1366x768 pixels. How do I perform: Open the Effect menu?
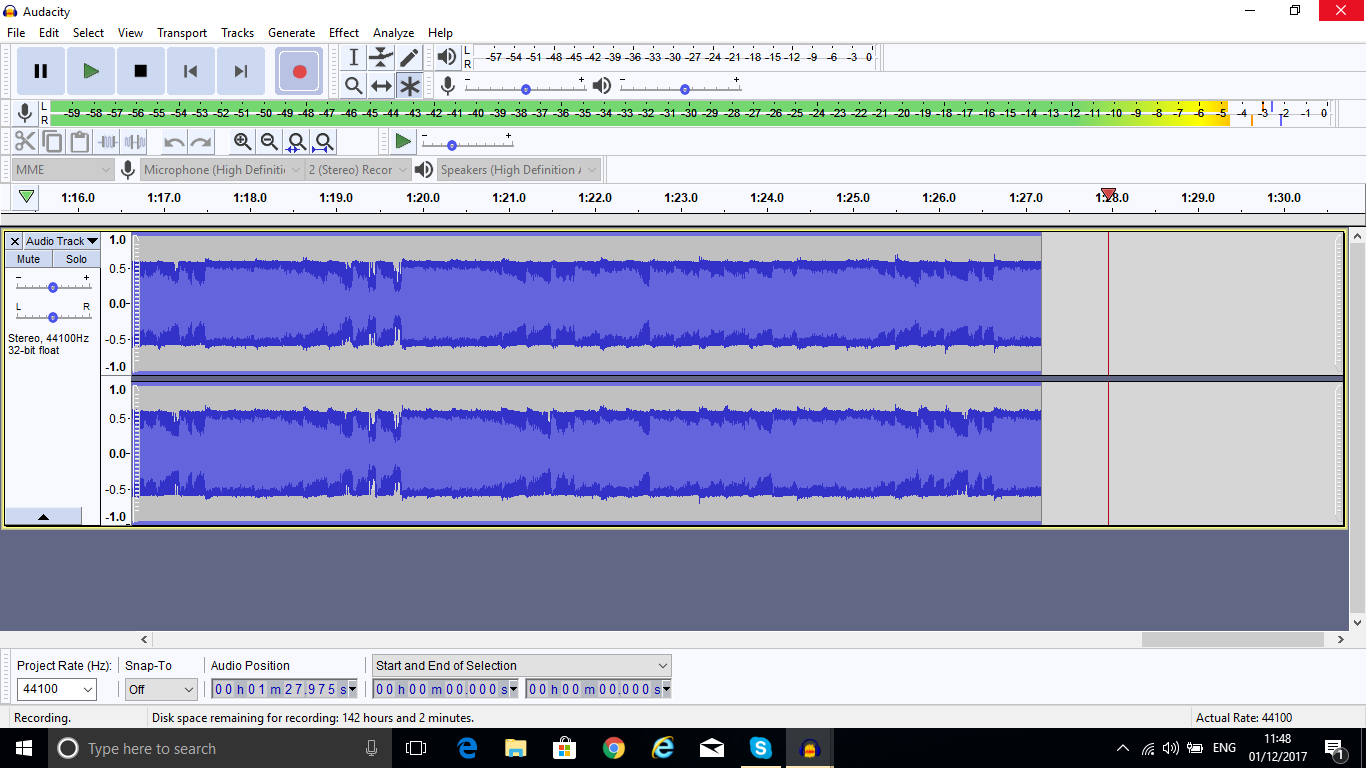pyautogui.click(x=343, y=32)
